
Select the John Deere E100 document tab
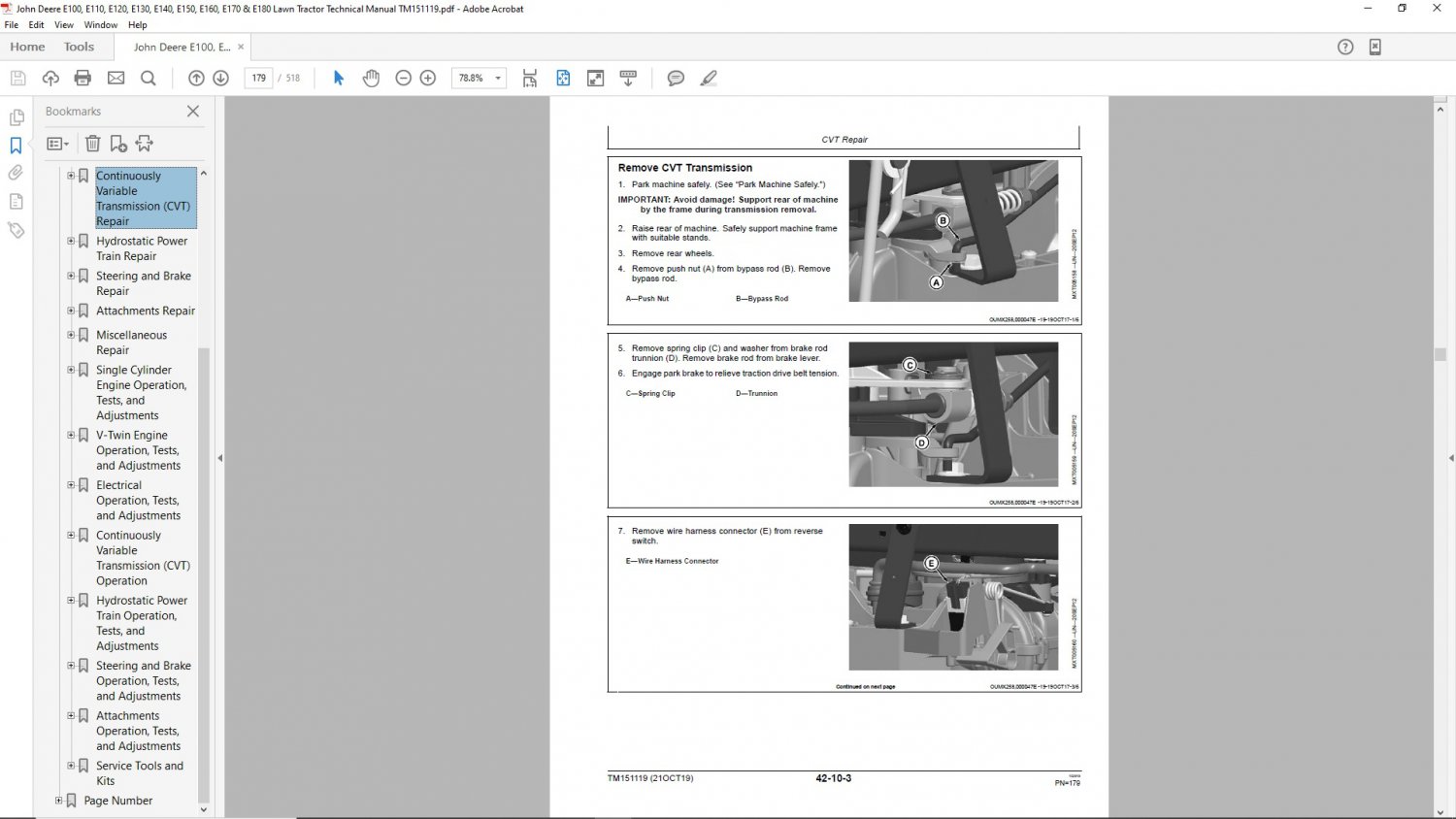182,47
